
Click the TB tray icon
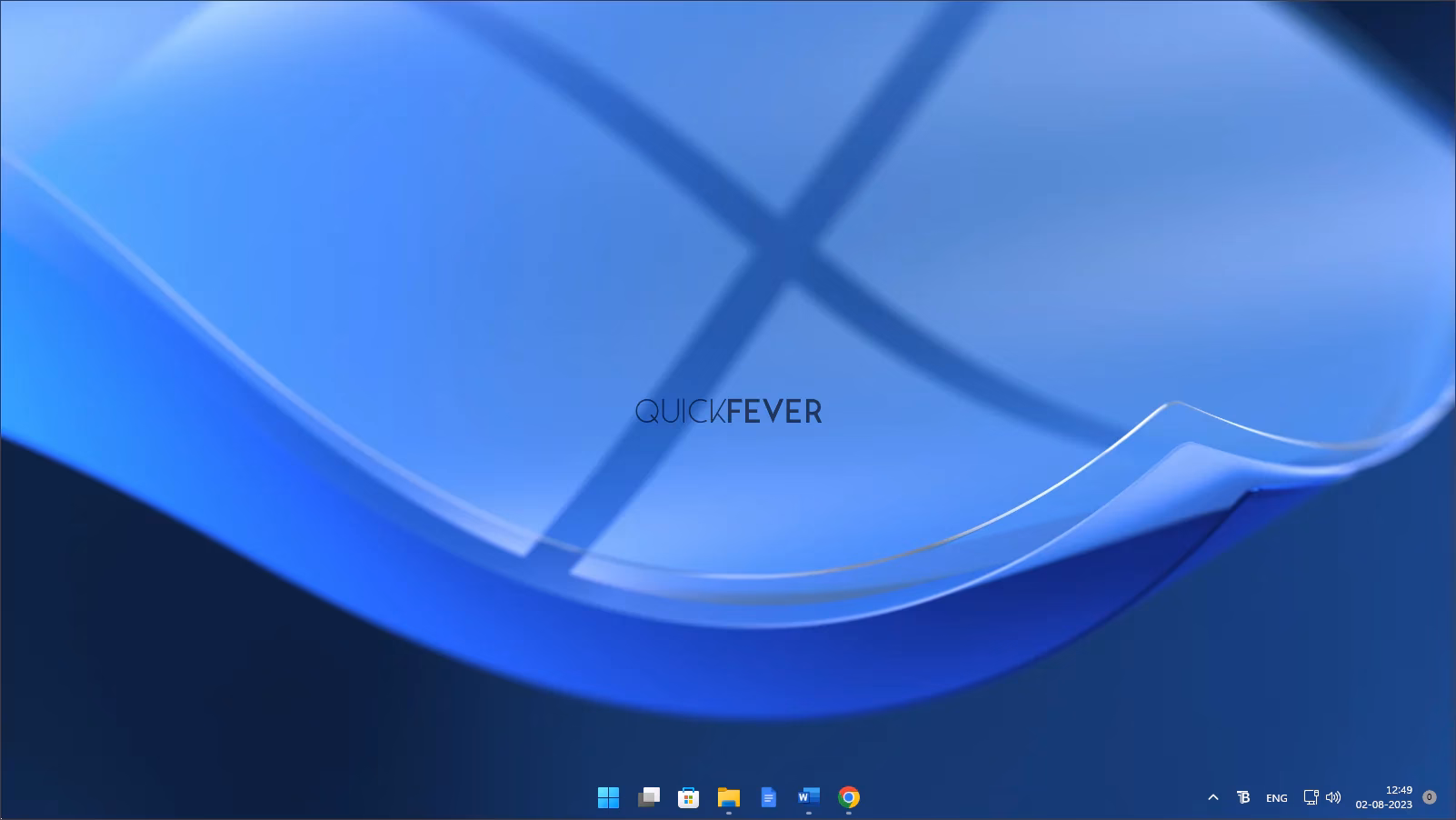1243,797
